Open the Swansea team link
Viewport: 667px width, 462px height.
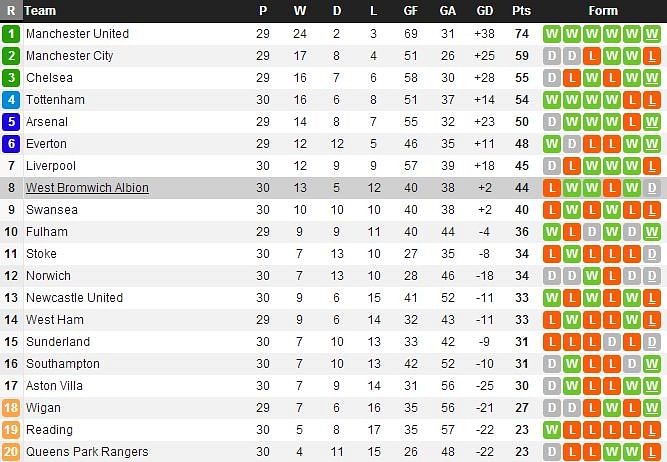pyautogui.click(x=49, y=210)
